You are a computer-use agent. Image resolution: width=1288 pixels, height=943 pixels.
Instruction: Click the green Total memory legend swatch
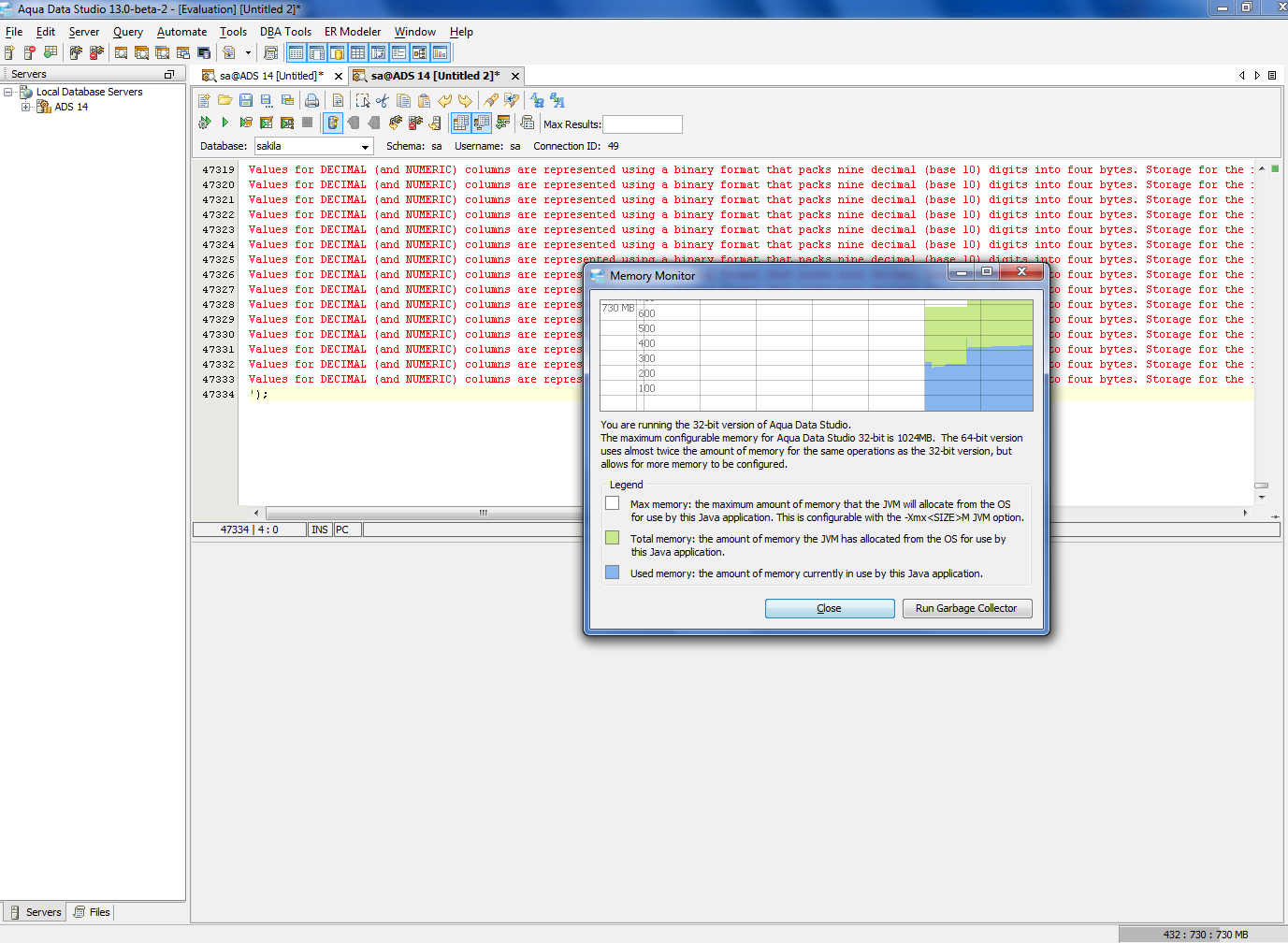[613, 538]
